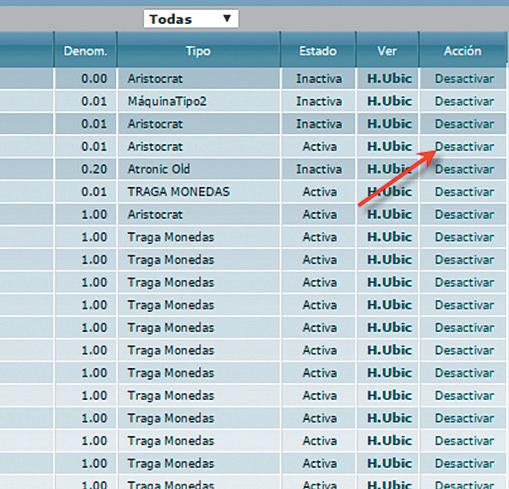Viewport: 509px width, 489px height.
Task: Open H.Ubic for the 1.00 Aristocrat row
Action: [389, 214]
